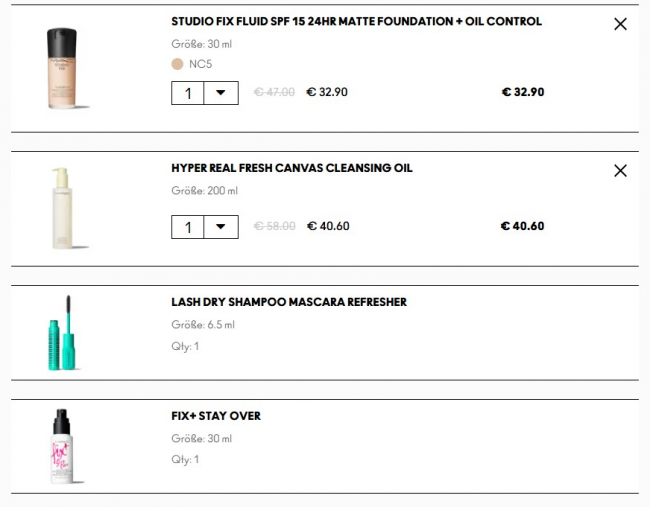Click the € 40.60 total price of cleansing oil
Image resolution: width=650 pixels, height=507 pixels.
pyautogui.click(x=522, y=226)
